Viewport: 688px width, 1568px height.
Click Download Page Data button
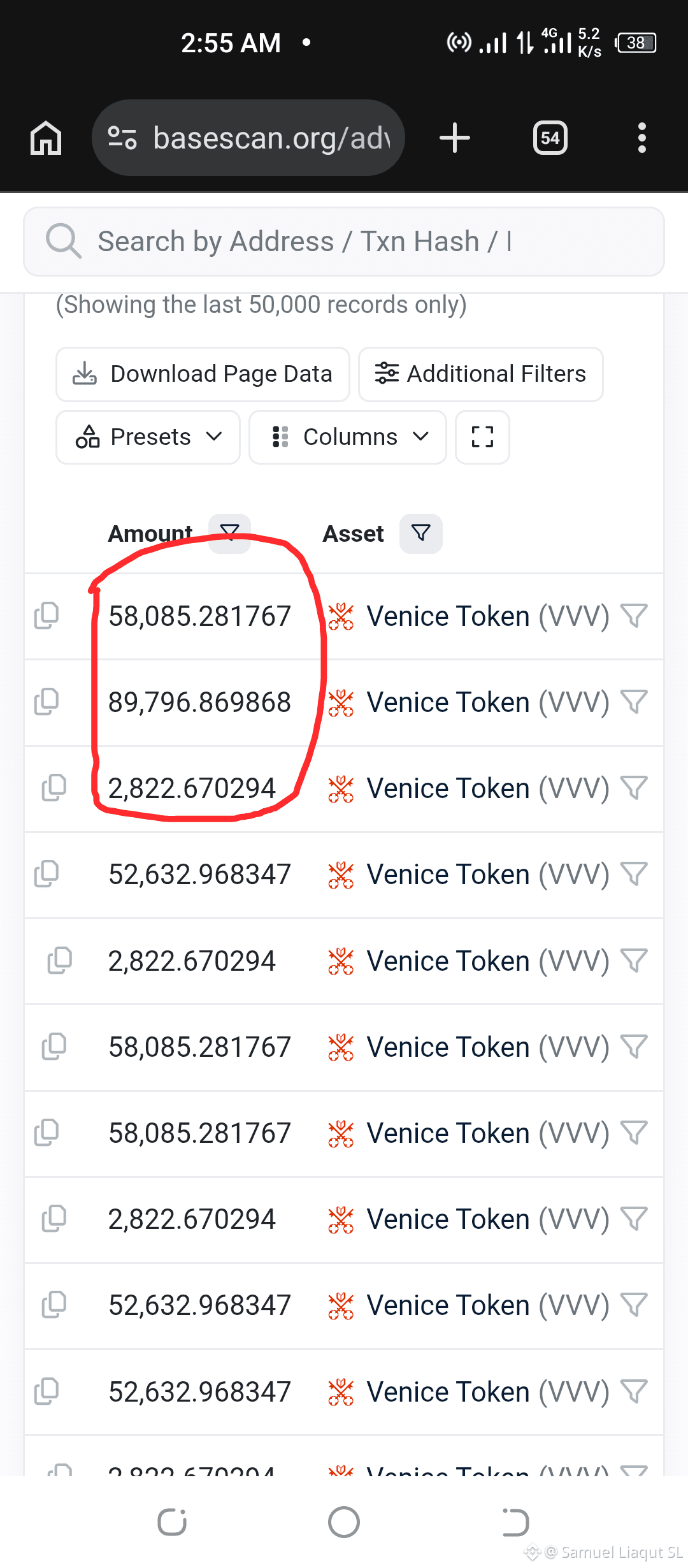click(x=203, y=374)
